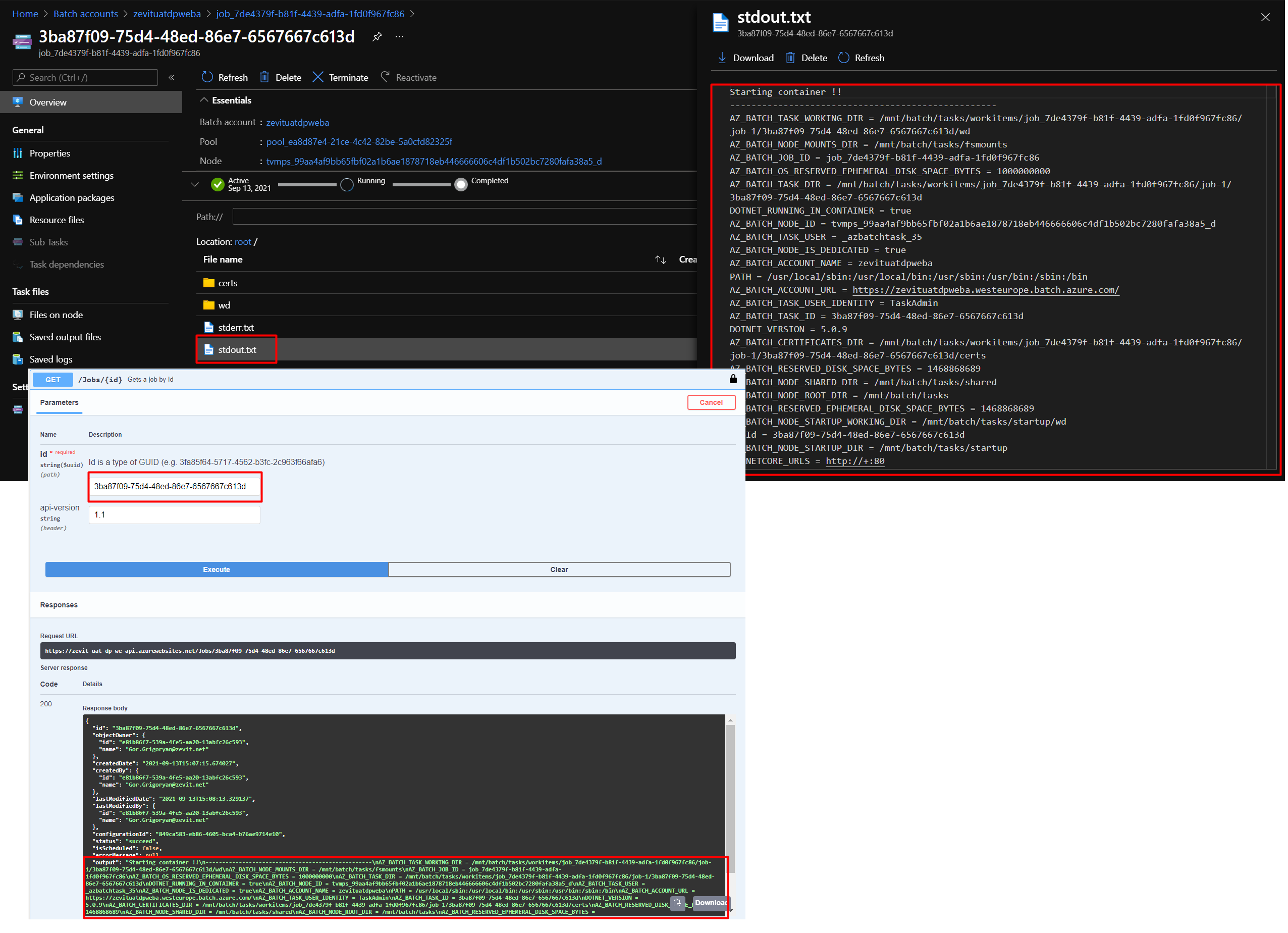Click the Refresh icon in task toolbar
Screen dimensions: 1288x933
tap(207, 77)
